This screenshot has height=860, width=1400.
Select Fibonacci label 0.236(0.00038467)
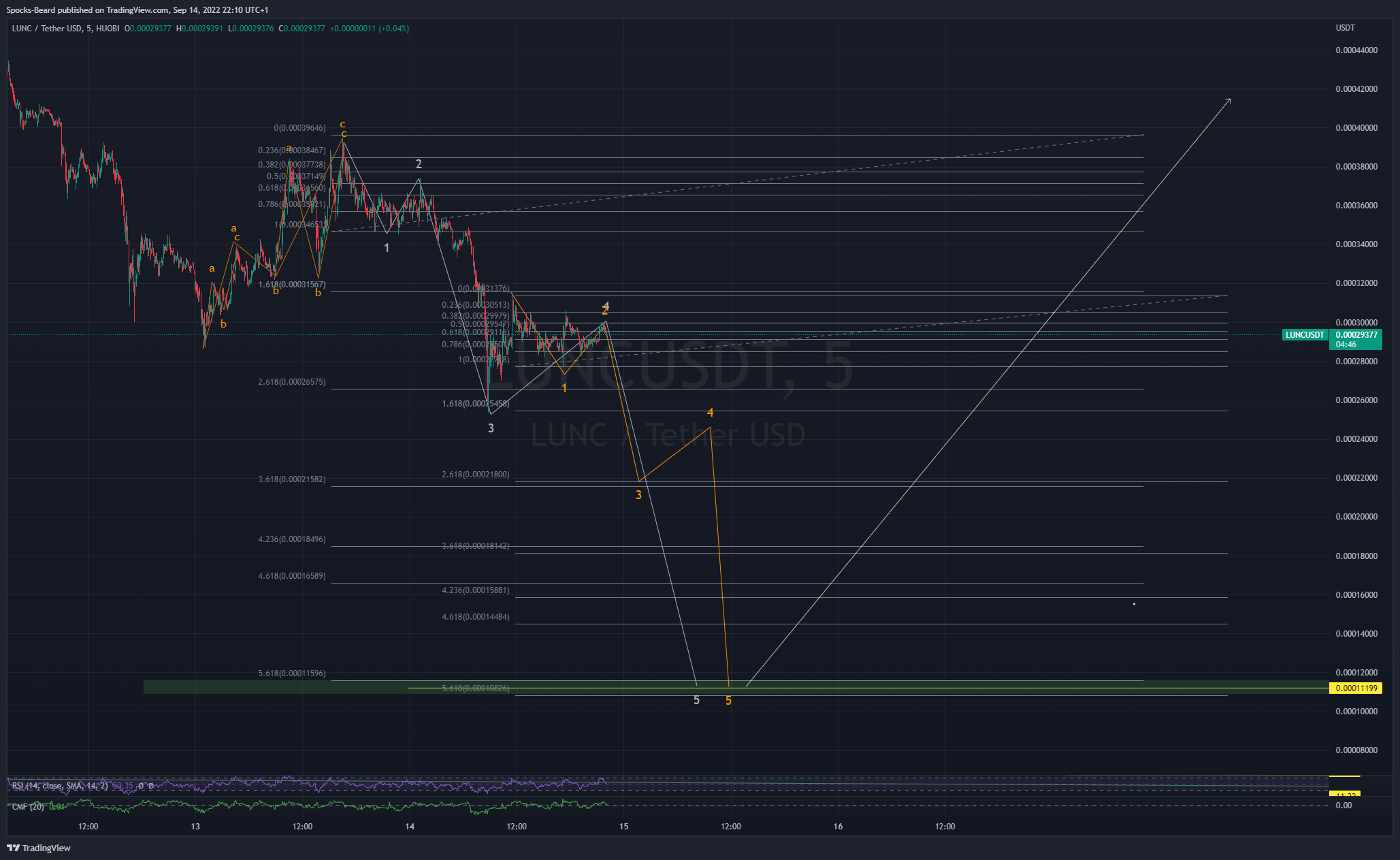pos(292,150)
